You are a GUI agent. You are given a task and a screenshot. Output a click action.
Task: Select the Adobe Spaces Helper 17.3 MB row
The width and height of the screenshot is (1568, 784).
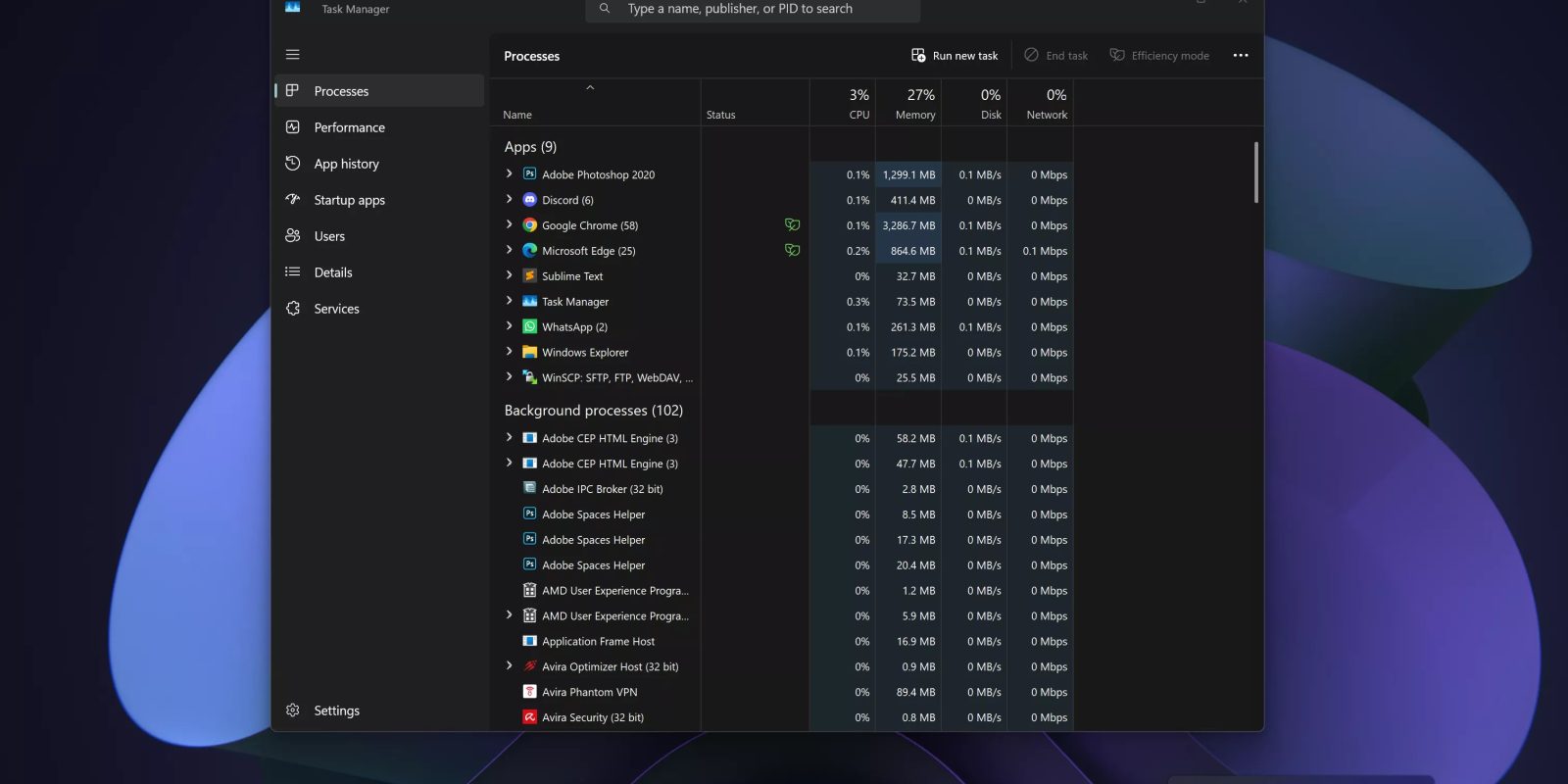click(781, 540)
